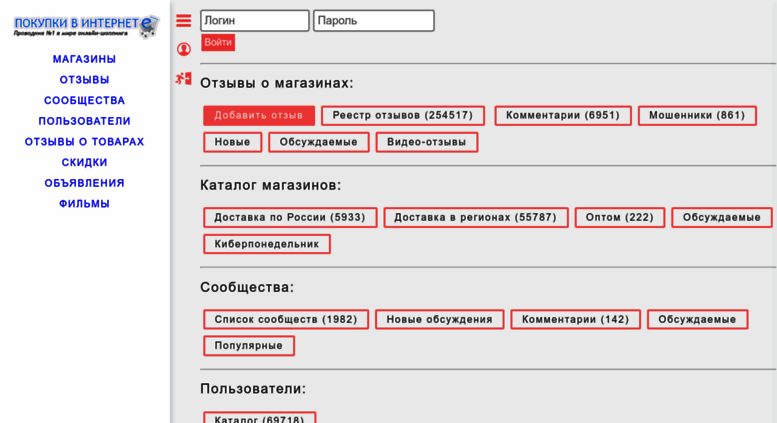777x423 pixels.
Task: Click the red user profile icon
Action: pos(184,49)
